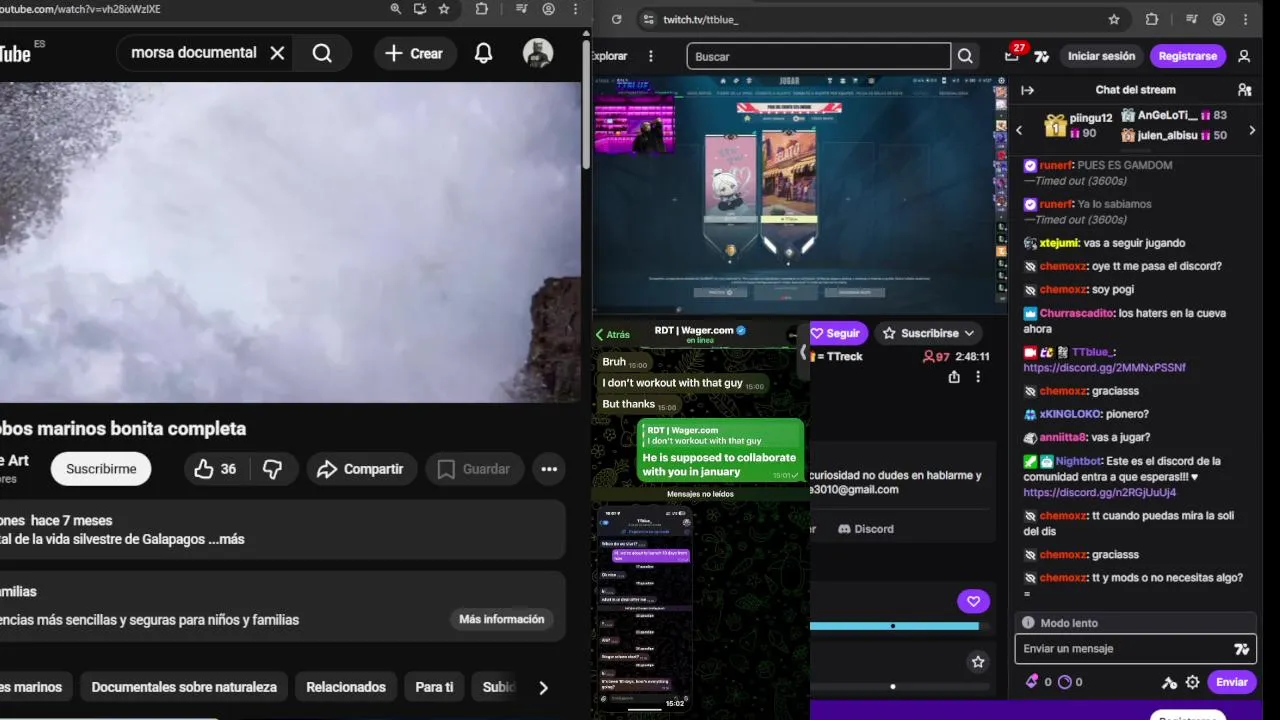Open Más información about family content

coord(501,619)
